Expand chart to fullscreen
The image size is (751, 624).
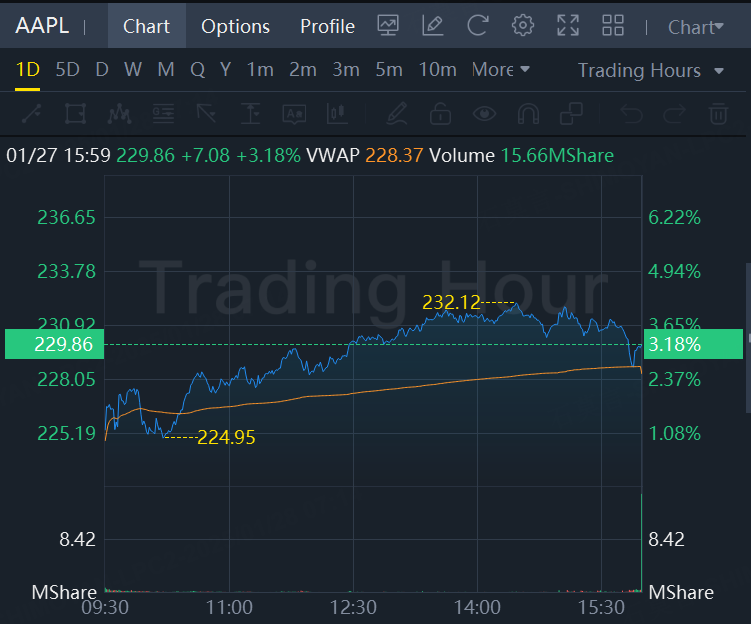click(x=567, y=26)
